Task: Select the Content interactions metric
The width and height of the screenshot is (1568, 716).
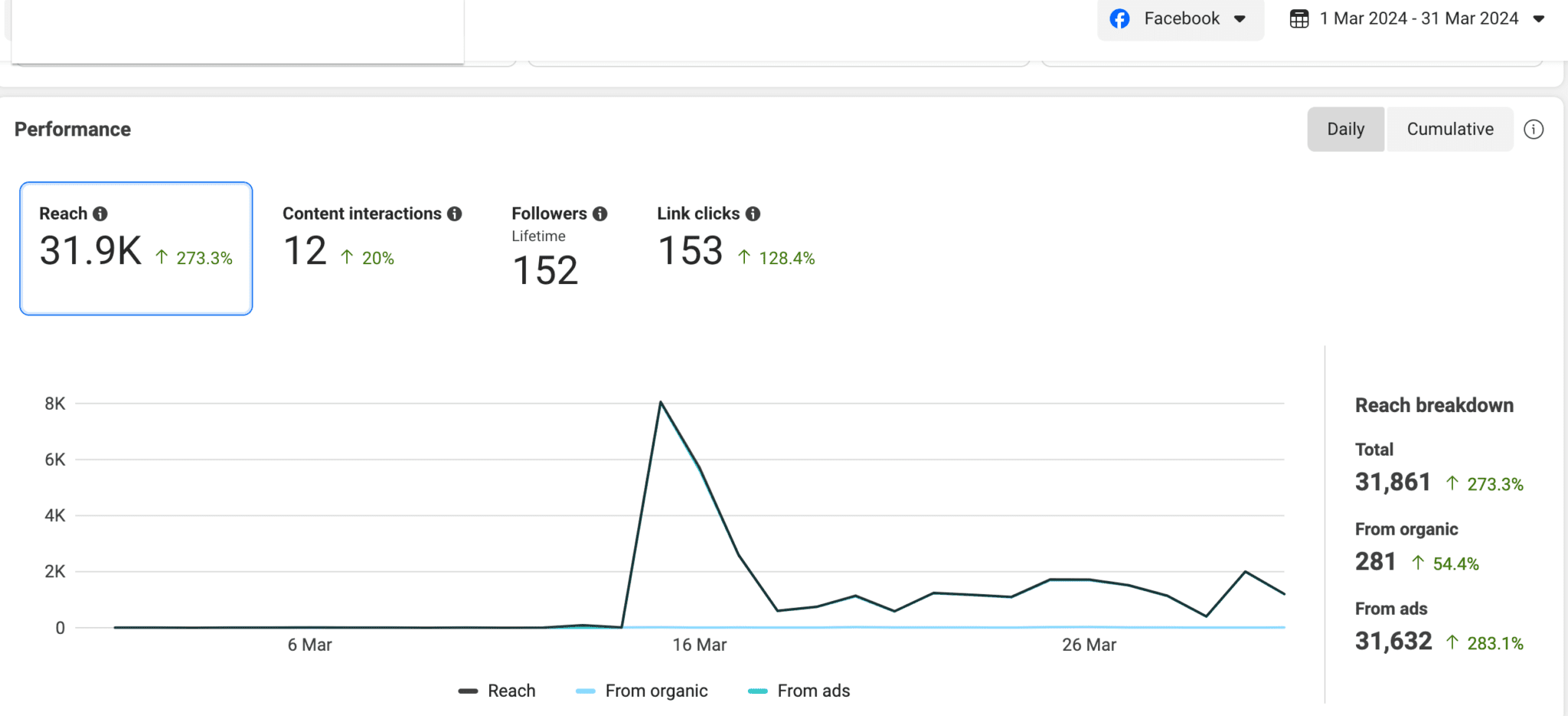Action: (371, 239)
